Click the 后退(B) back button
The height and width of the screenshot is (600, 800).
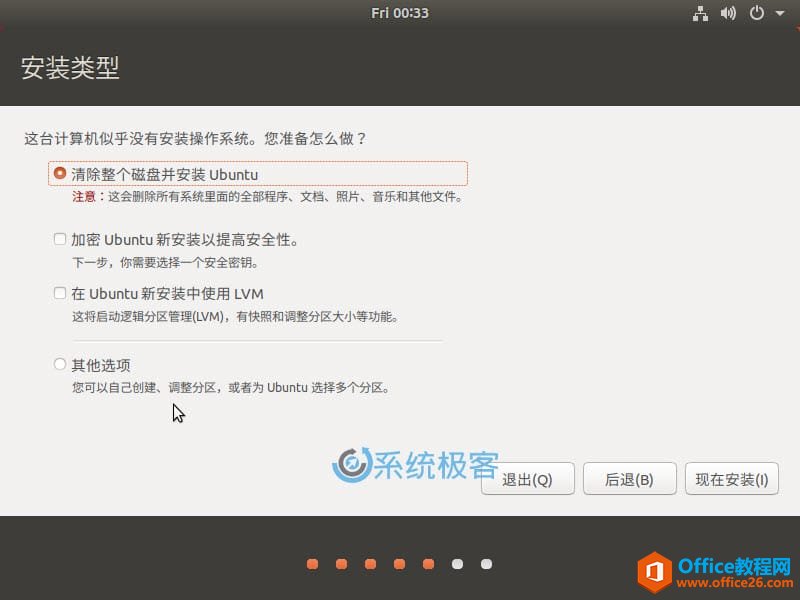(x=630, y=479)
